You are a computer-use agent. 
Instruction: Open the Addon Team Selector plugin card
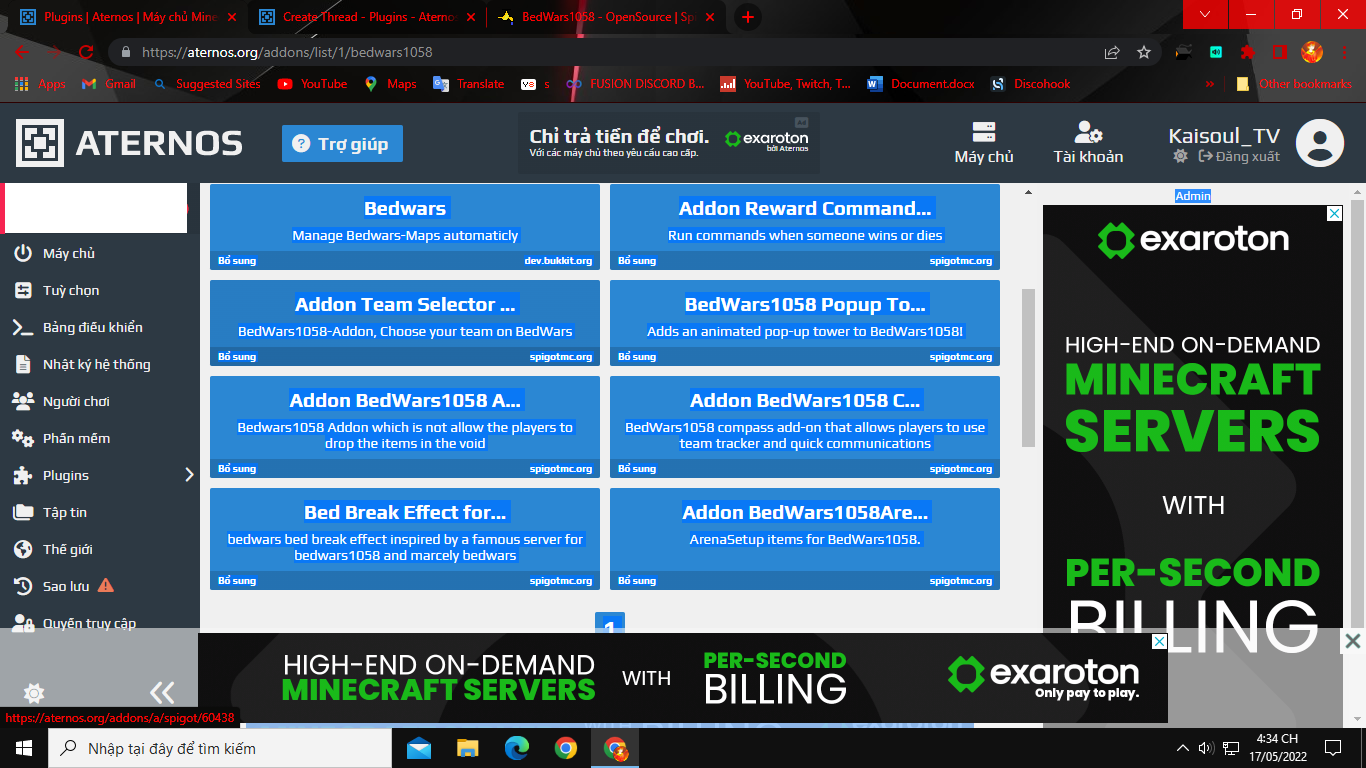[x=405, y=322]
